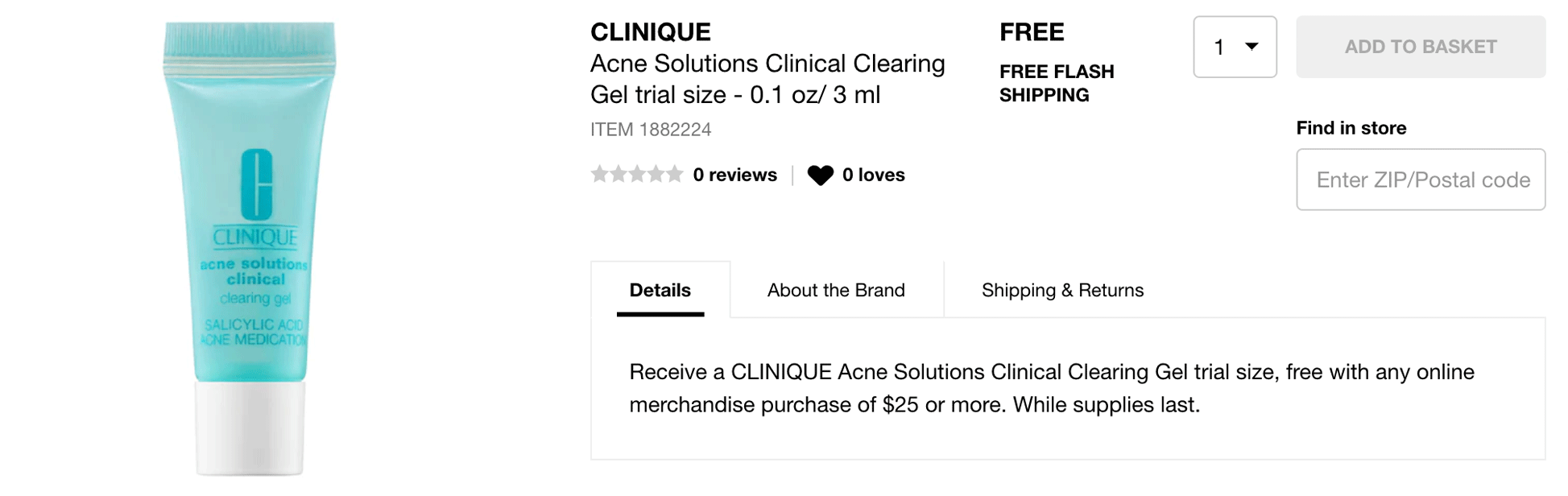This screenshot has width=1568, height=496.
Task: Open the quantity selector showing 1
Action: pyautogui.click(x=1235, y=47)
